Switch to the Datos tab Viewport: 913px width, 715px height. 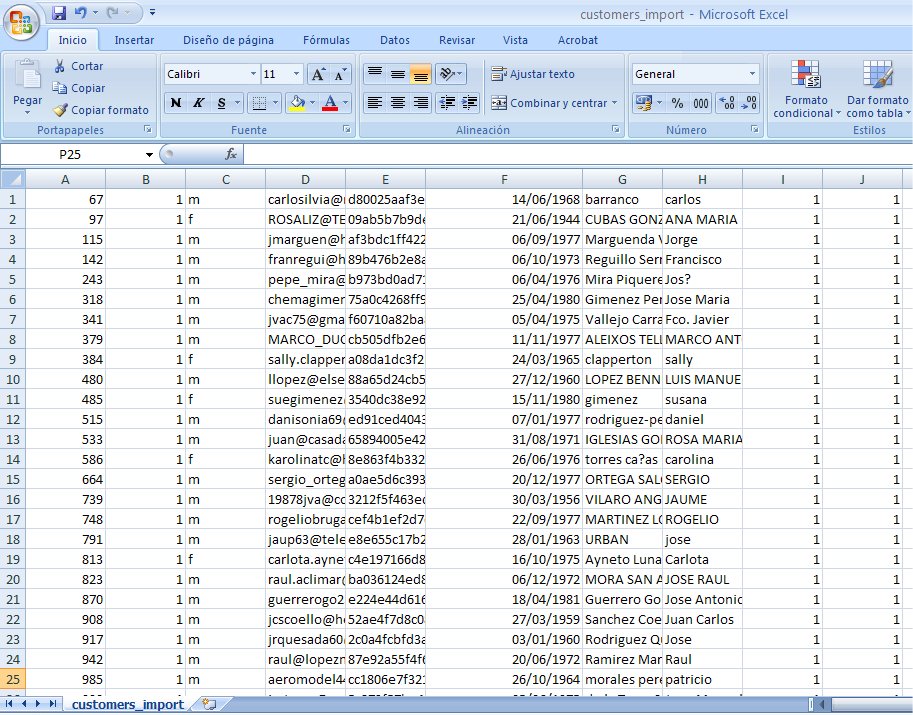coord(395,40)
